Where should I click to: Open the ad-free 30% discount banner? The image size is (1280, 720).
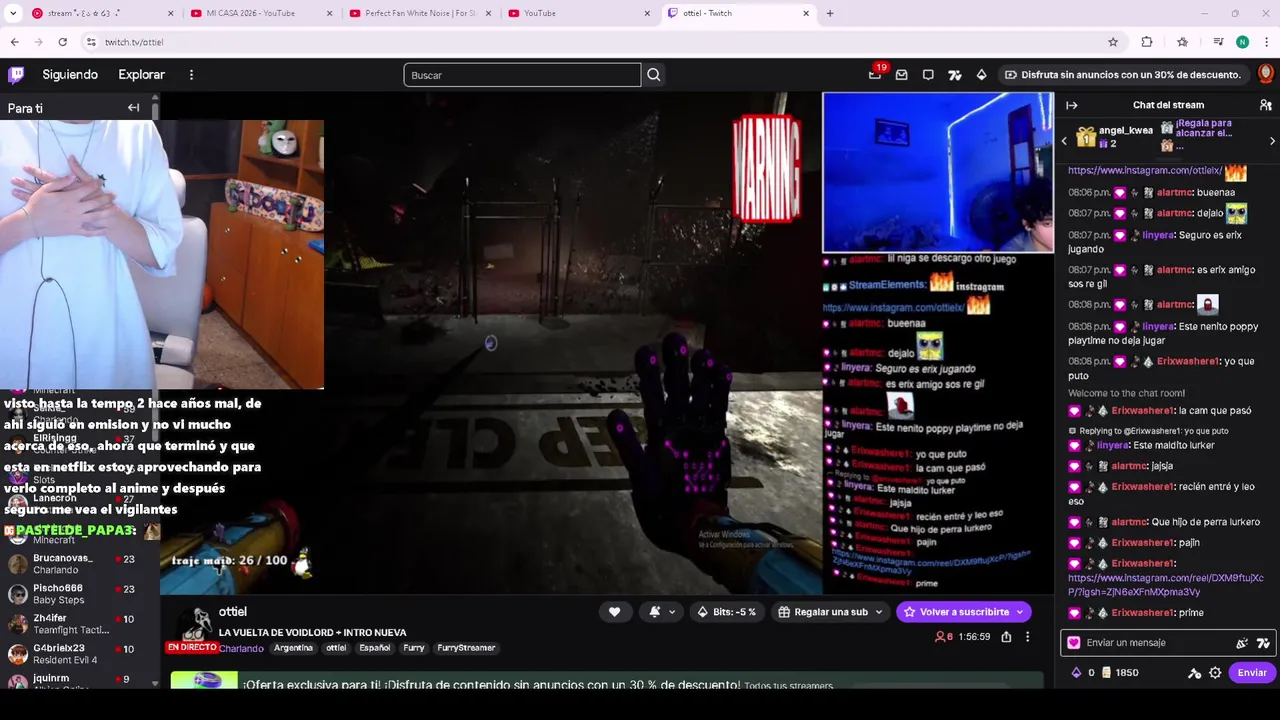pos(1123,75)
